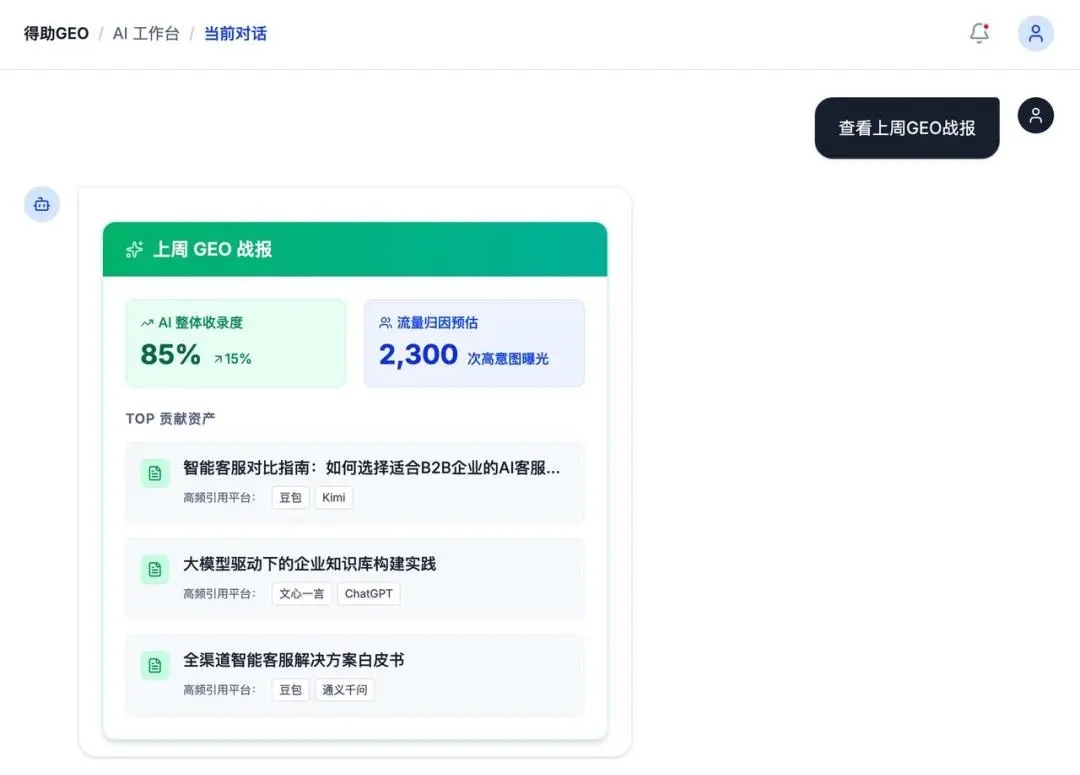Click the sparkle icon beside 上周 GEO 战报
The width and height of the screenshot is (1080, 775).
point(134,249)
